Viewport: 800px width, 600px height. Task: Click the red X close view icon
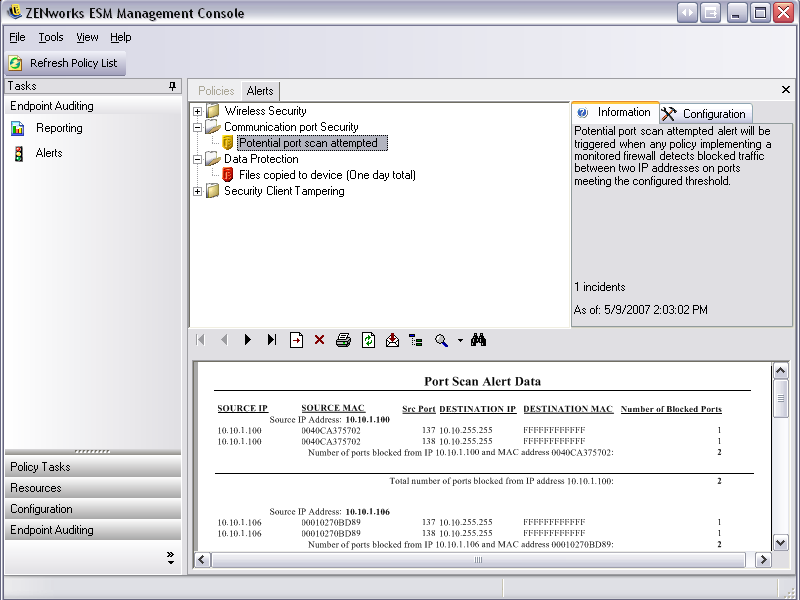pyautogui.click(x=319, y=340)
